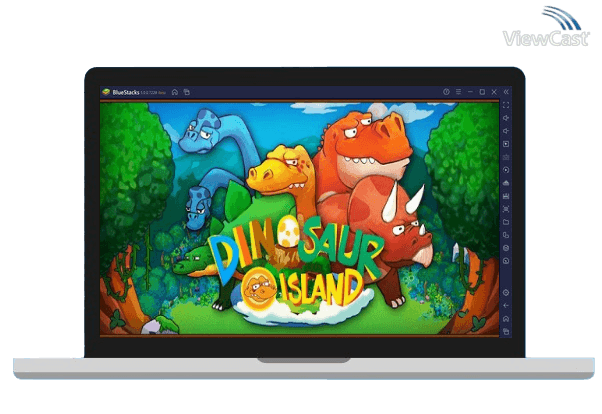Click the Dinosaur Island game splash screen
Screen dimensions: 602x414
tap(299, 218)
